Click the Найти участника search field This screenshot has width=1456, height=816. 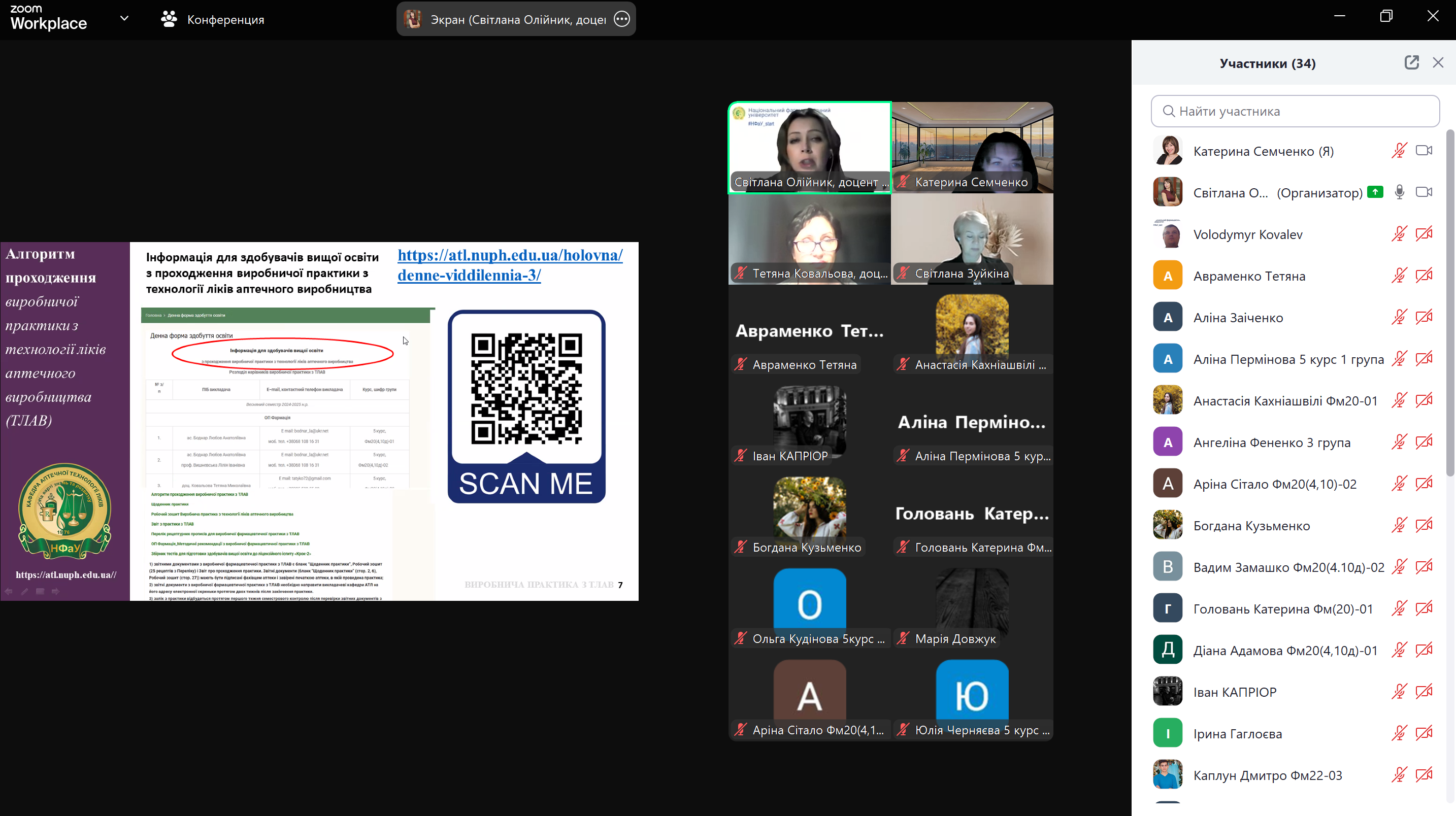(1295, 111)
